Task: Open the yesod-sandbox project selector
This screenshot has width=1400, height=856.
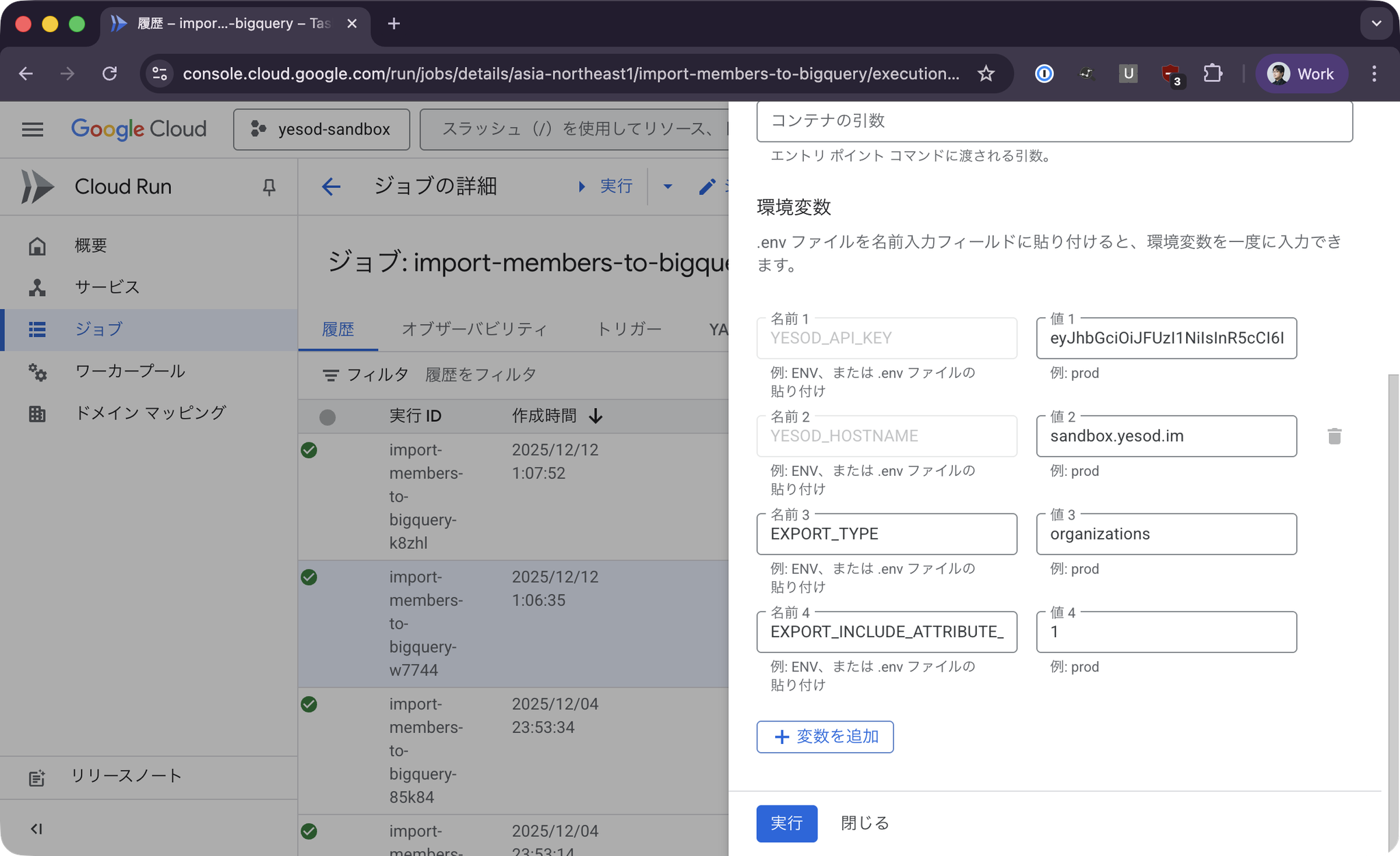Action: click(x=321, y=129)
